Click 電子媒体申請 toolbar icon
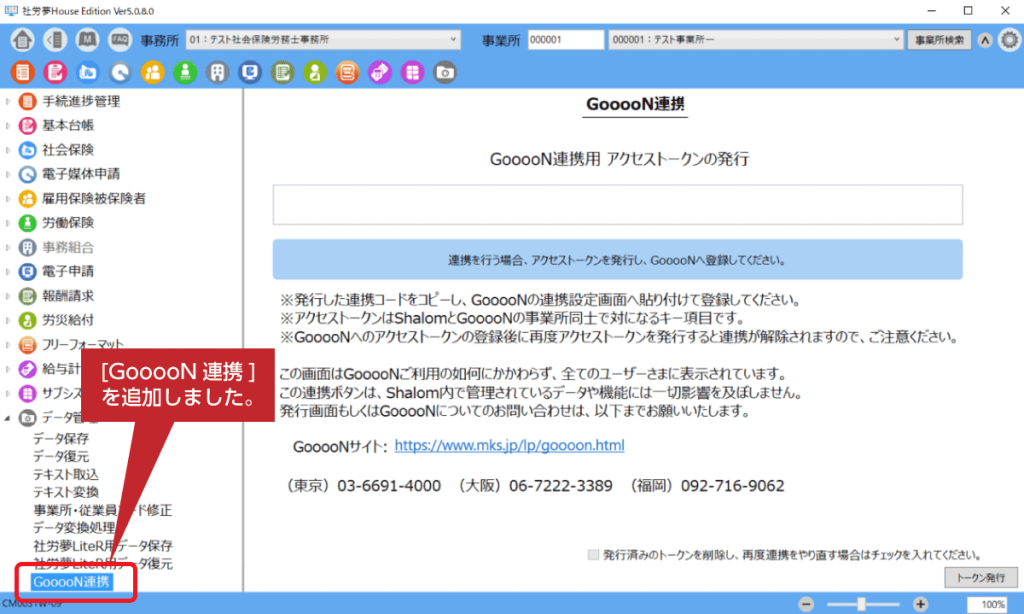The width and height of the screenshot is (1024, 614). (120, 73)
